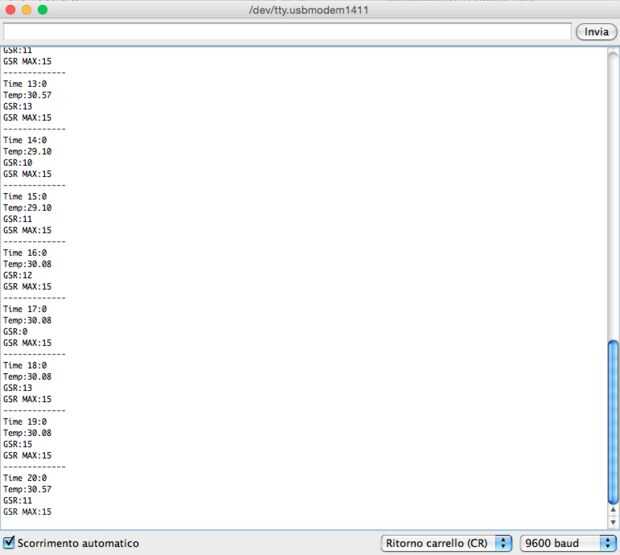The height and width of the screenshot is (555, 620).
Task: Click the vertical scrollbar thumb
Action: pyautogui.click(x=613, y=422)
